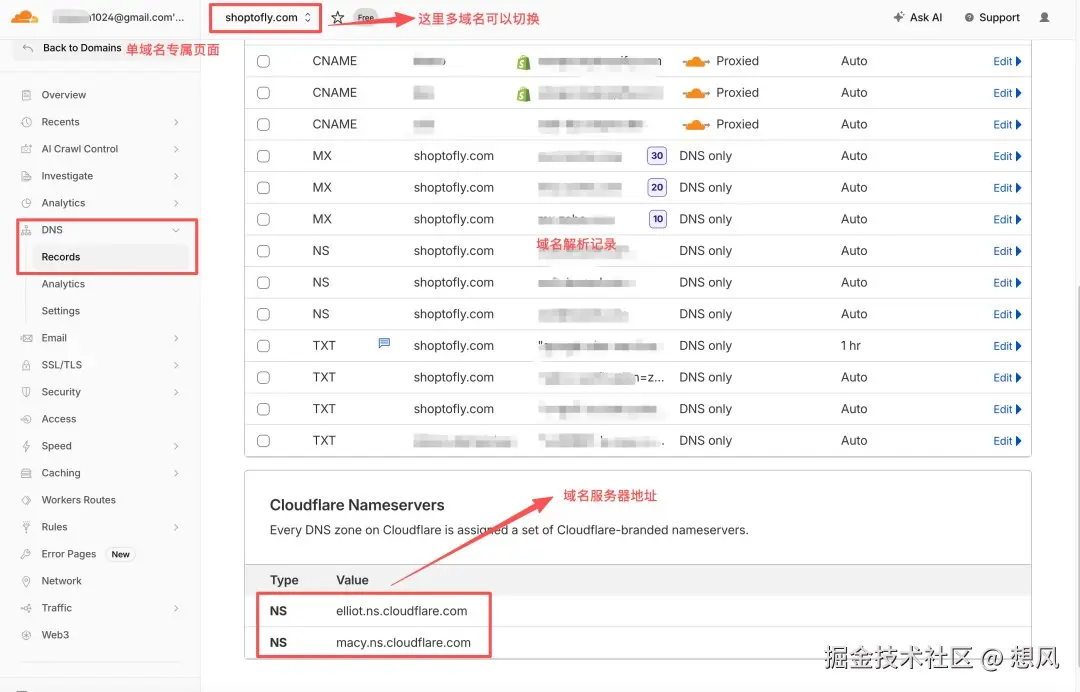Viewport: 1080px width, 692px height.
Task: Click the Rules sidebar icon
Action: 26,527
